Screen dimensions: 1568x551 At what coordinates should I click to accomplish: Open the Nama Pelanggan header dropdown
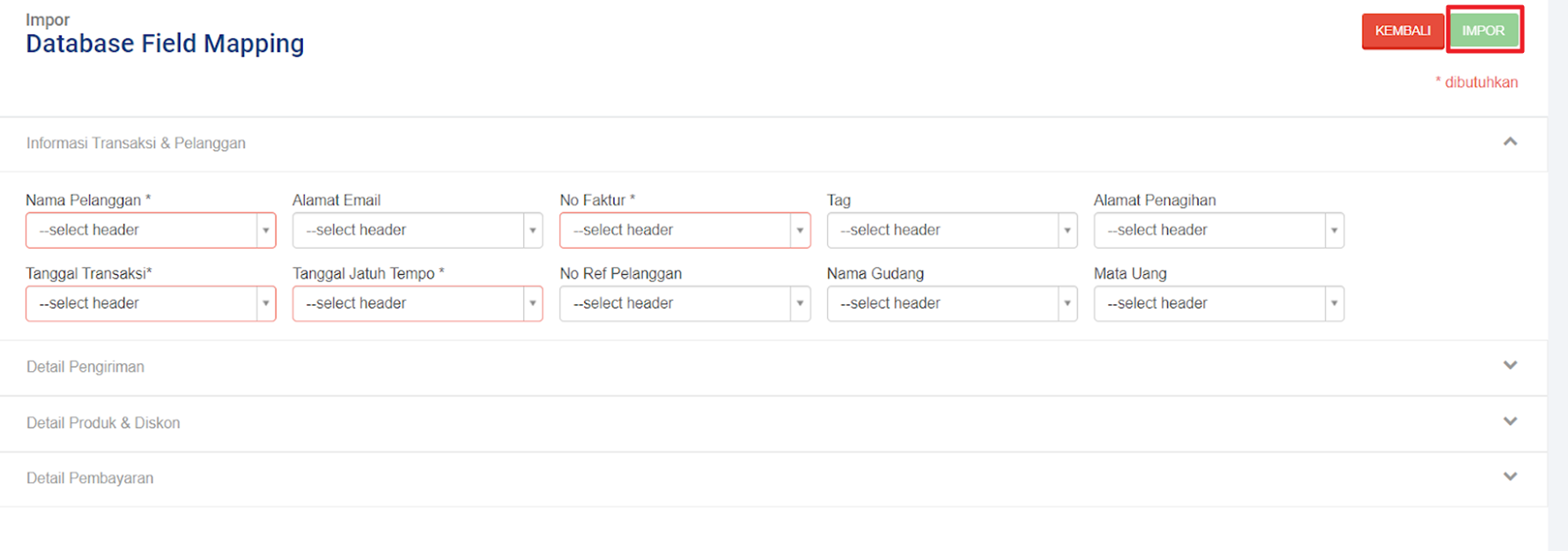click(x=151, y=230)
